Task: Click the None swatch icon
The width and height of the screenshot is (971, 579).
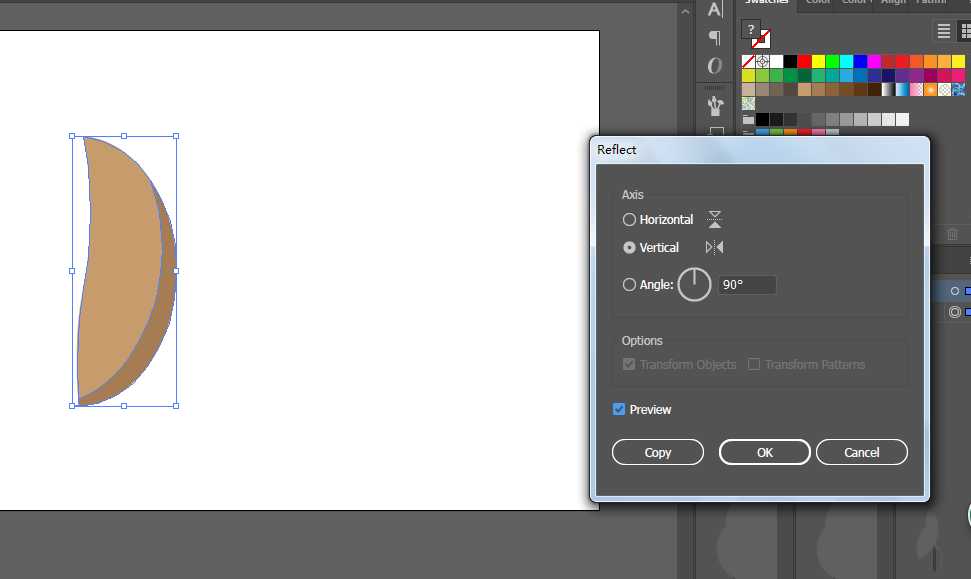Action: click(748, 62)
